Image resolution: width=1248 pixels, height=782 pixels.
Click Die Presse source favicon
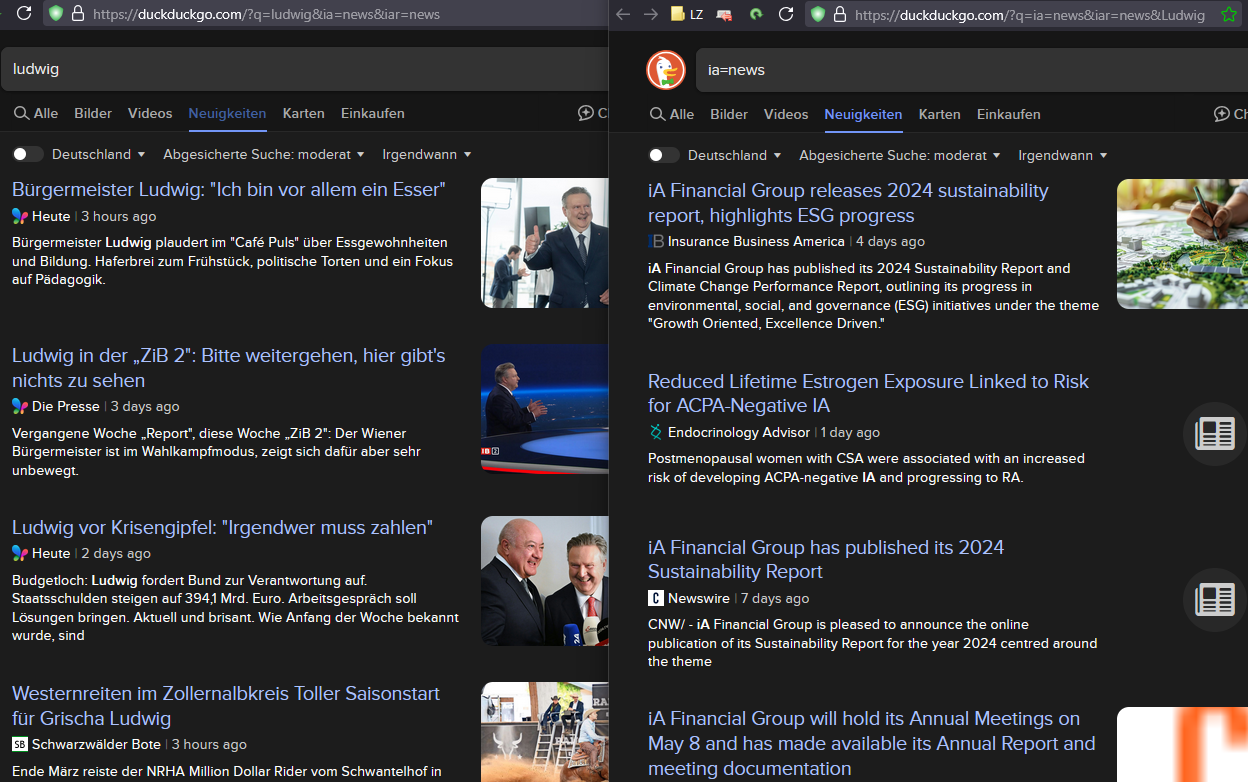[x=20, y=406]
